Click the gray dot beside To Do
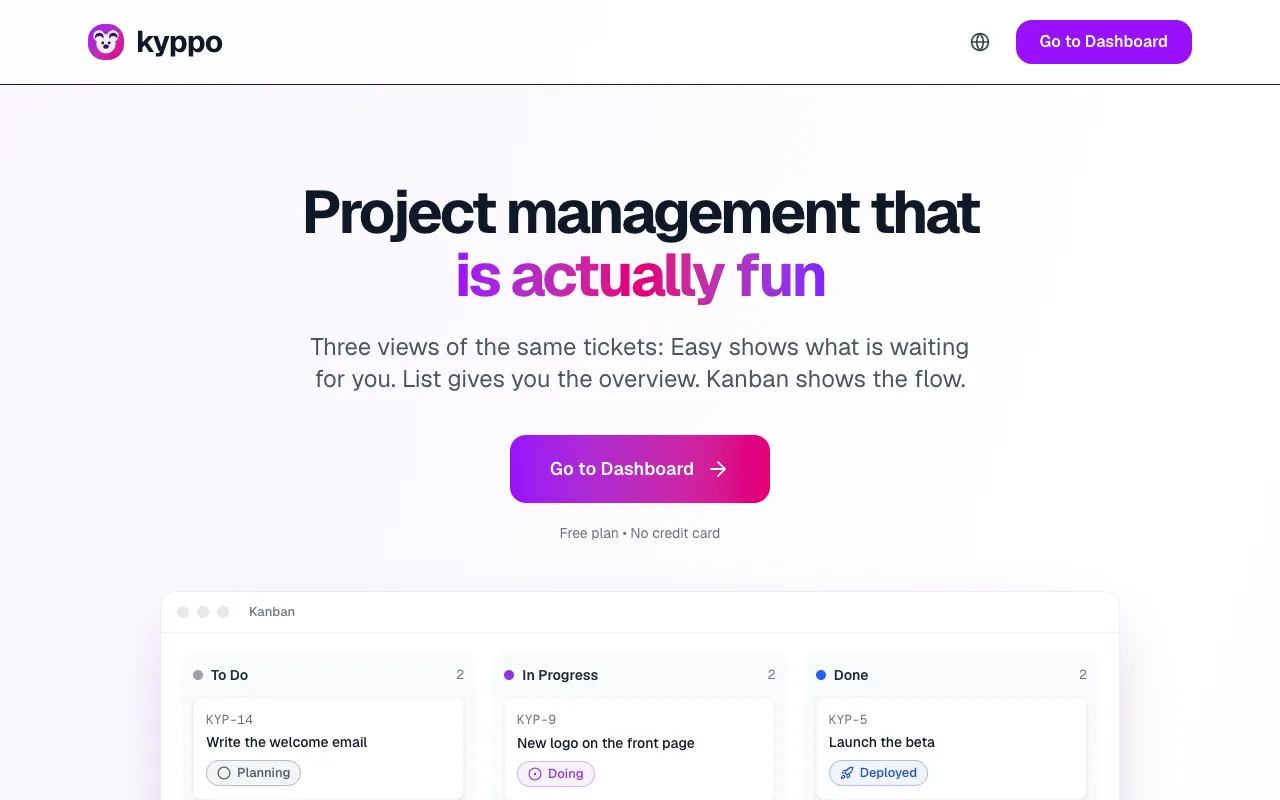This screenshot has width=1280, height=800. click(198, 675)
